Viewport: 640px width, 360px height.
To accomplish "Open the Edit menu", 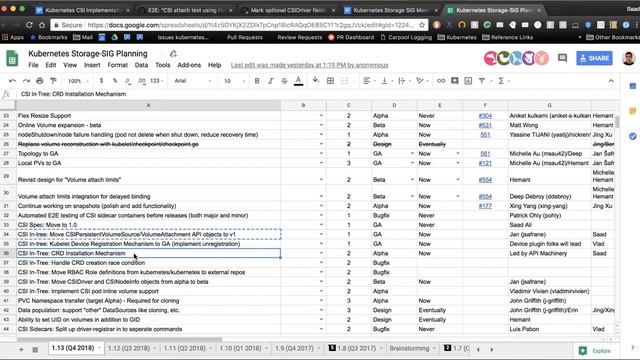I will (x=51, y=65).
